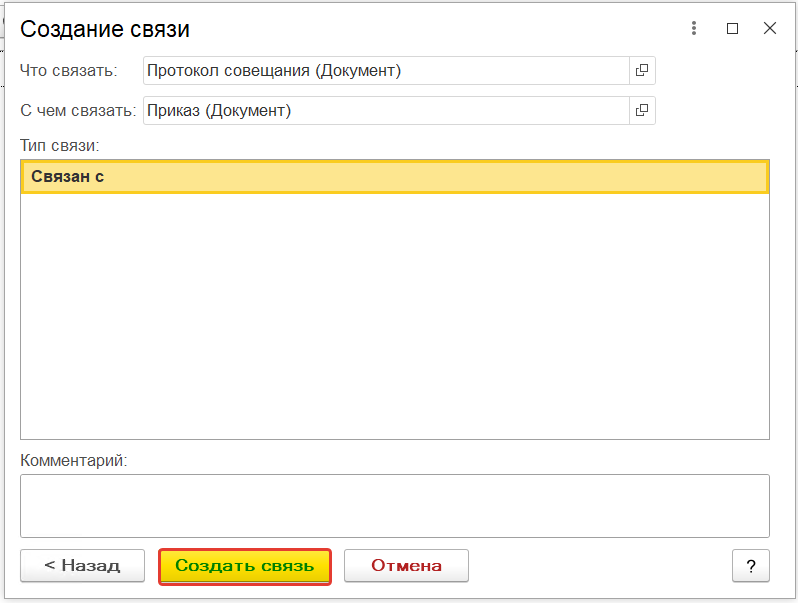
Task: Open Приказ document via open icon
Action: (642, 110)
